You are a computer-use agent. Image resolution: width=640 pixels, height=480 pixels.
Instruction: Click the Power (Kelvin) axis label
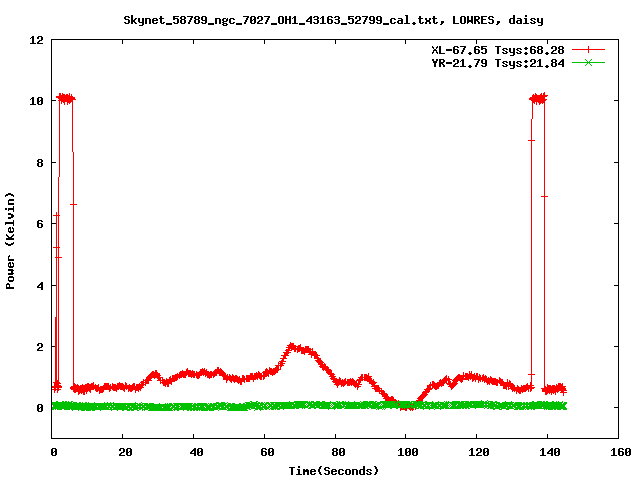pos(10,241)
